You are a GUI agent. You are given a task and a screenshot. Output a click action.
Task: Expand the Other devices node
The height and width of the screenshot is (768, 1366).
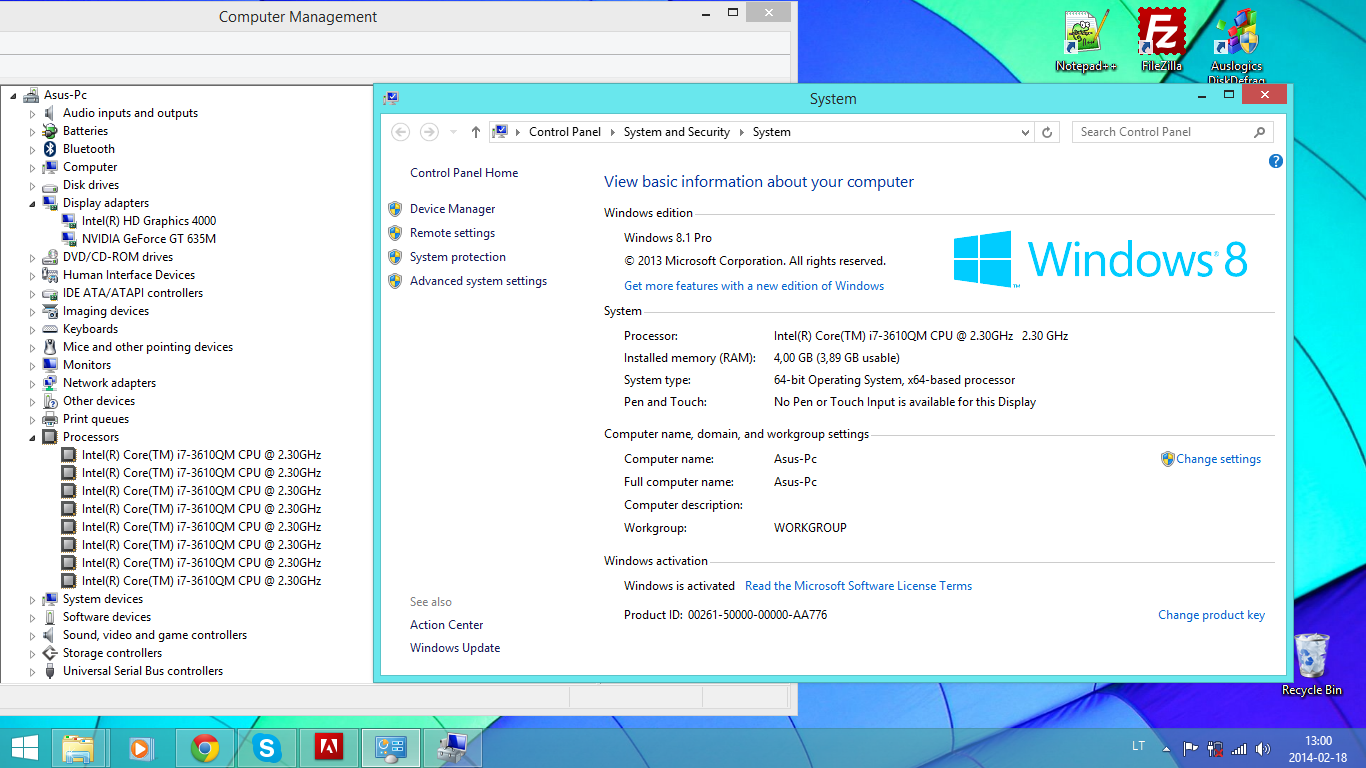pyautogui.click(x=32, y=401)
